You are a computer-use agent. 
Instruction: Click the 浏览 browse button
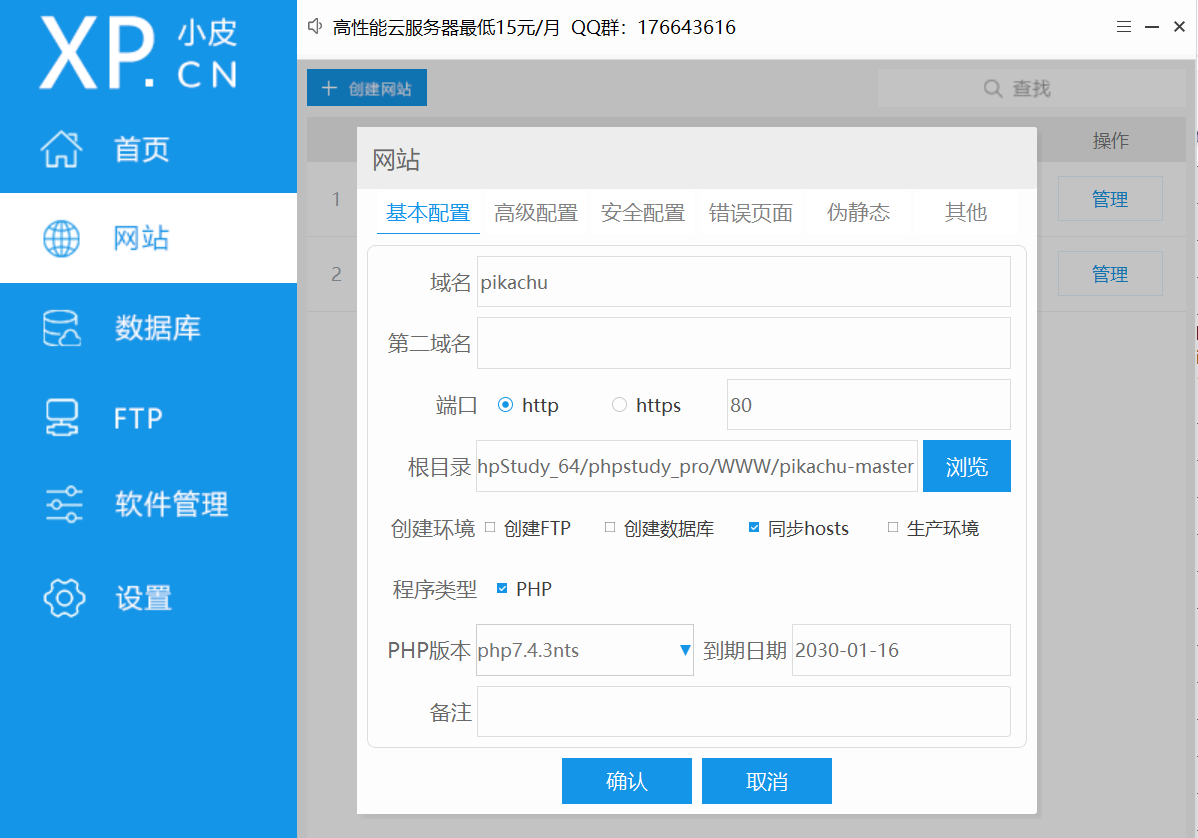[x=966, y=466]
